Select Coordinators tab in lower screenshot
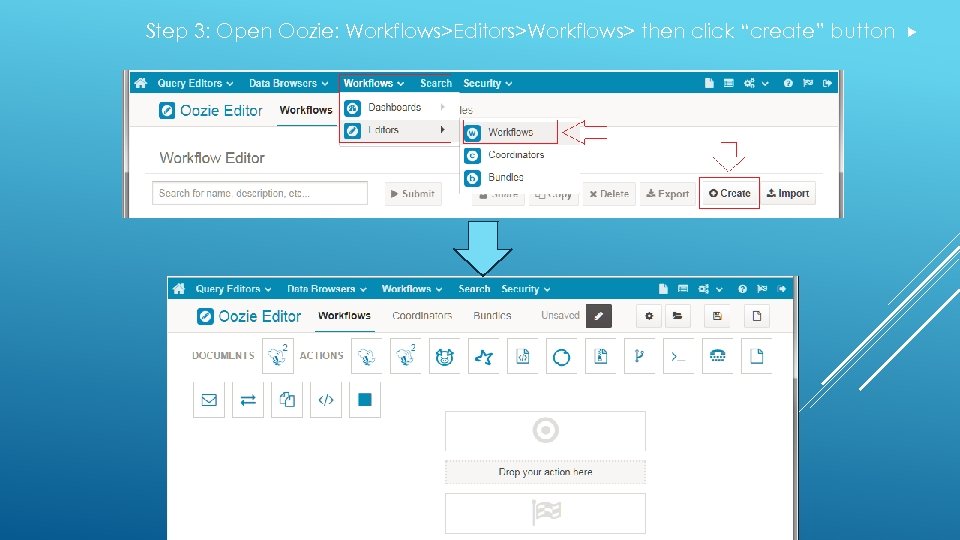Image resolution: width=960 pixels, height=540 pixels. pos(422,316)
